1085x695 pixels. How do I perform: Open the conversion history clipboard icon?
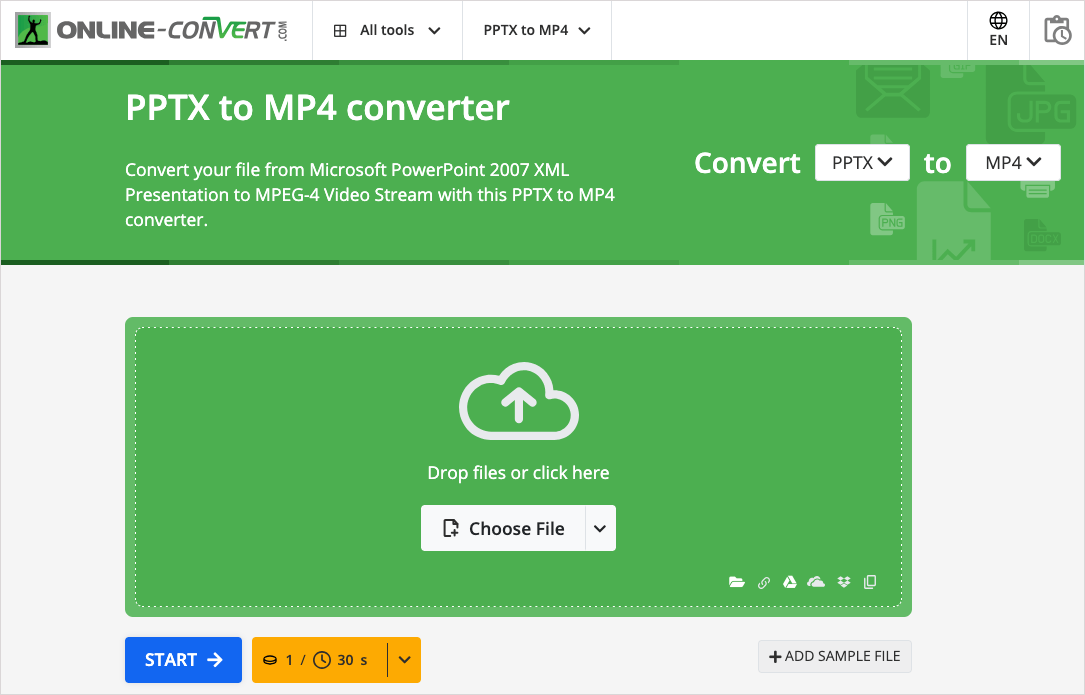click(x=1057, y=30)
